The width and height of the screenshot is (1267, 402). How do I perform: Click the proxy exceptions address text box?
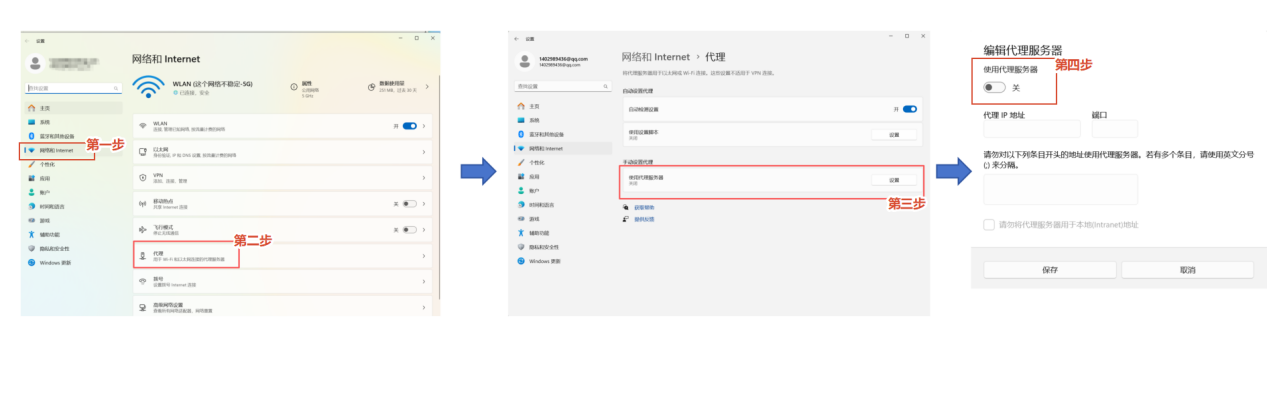[x=1061, y=189]
